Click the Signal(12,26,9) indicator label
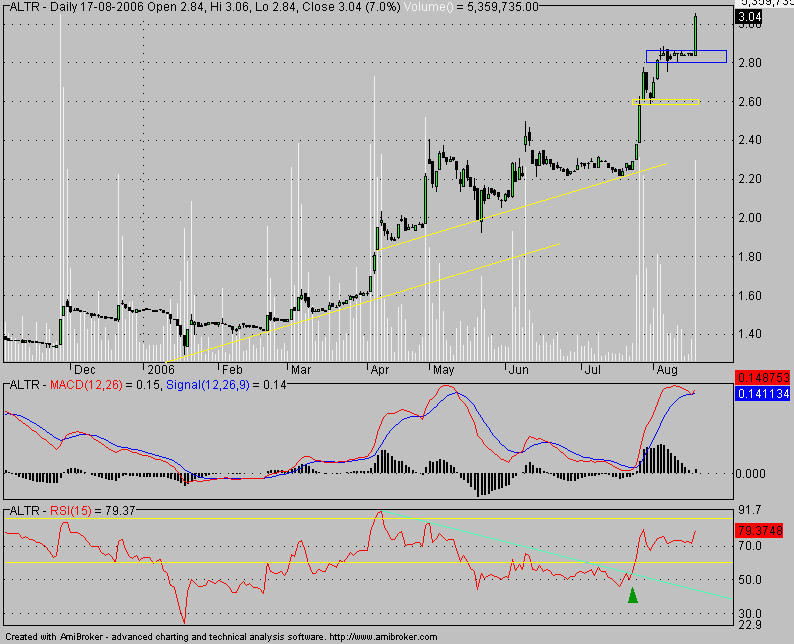The height and width of the screenshot is (644, 794). (208, 385)
